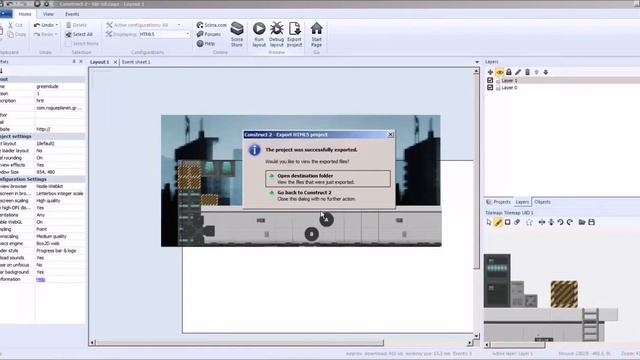This screenshot has width=640, height=360.
Task: Click tilemap rotate counter-clockwise icon
Action: point(560,222)
